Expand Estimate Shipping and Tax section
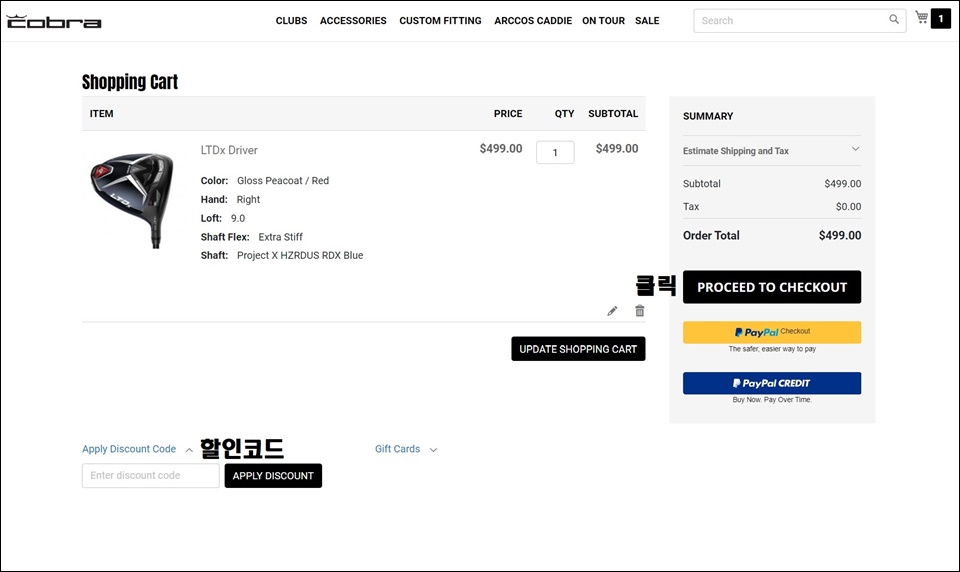Viewport: 960px width, 572px height. tap(771, 151)
